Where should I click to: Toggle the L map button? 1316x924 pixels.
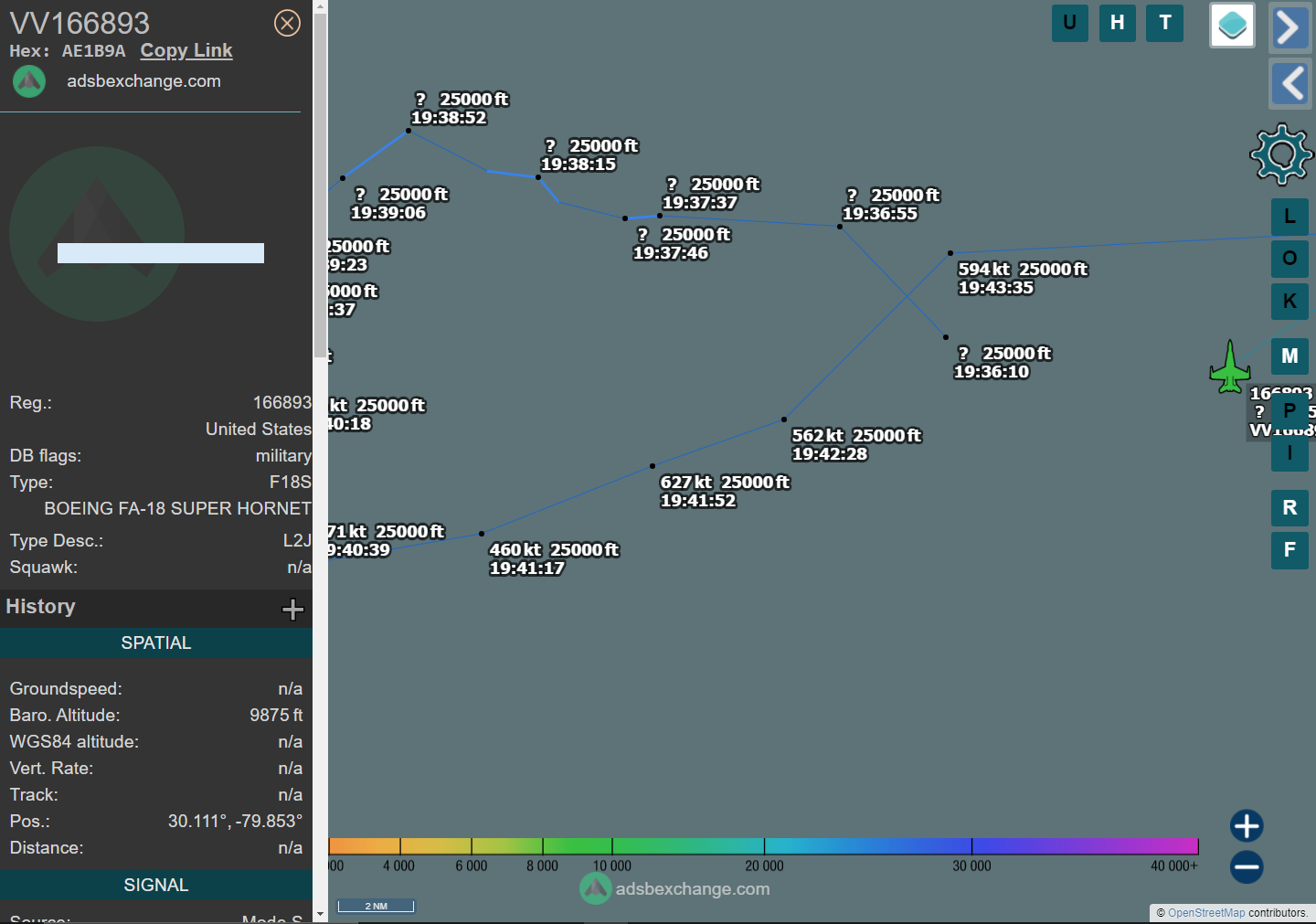[1289, 217]
